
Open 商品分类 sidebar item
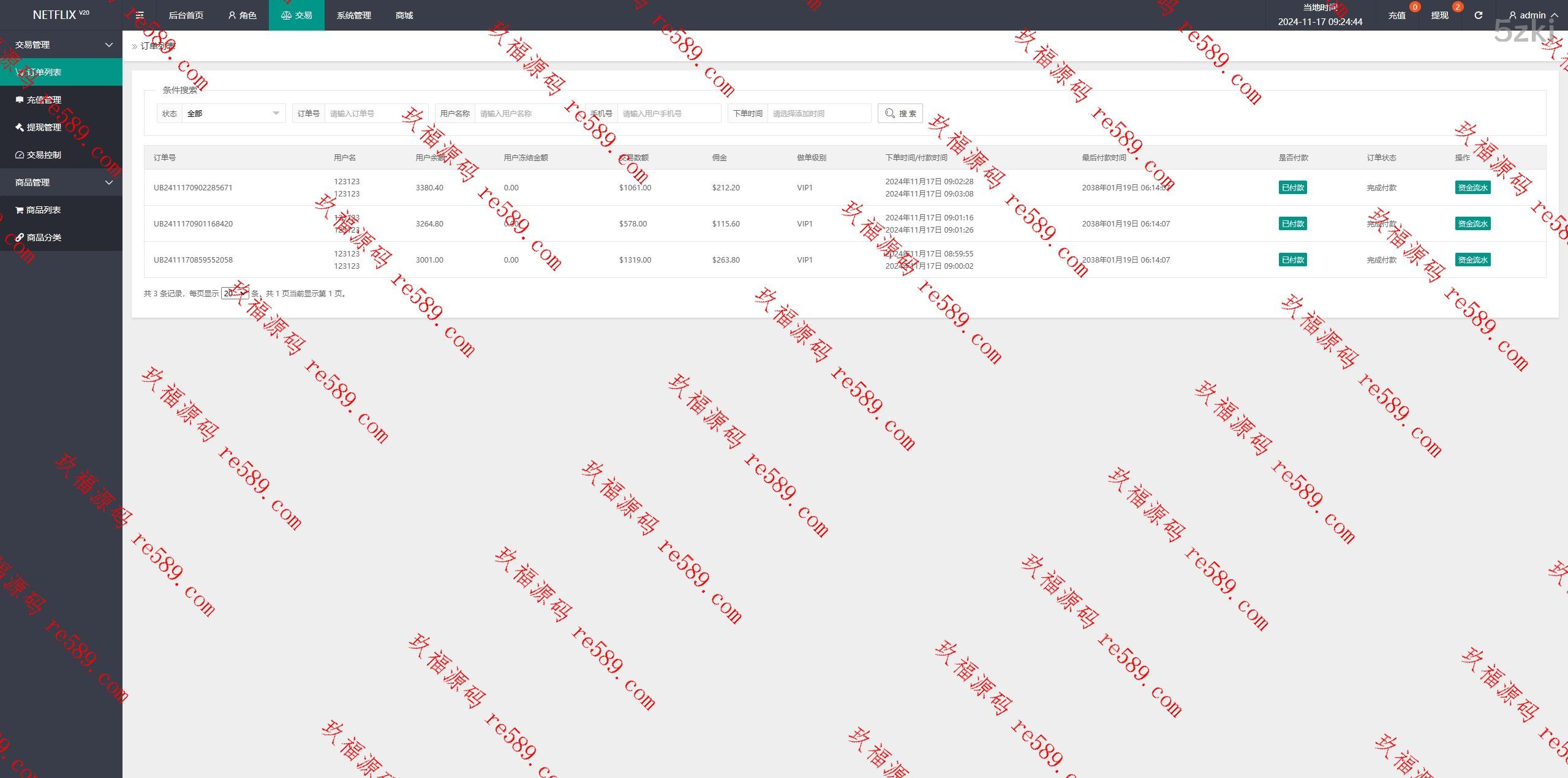[43, 238]
